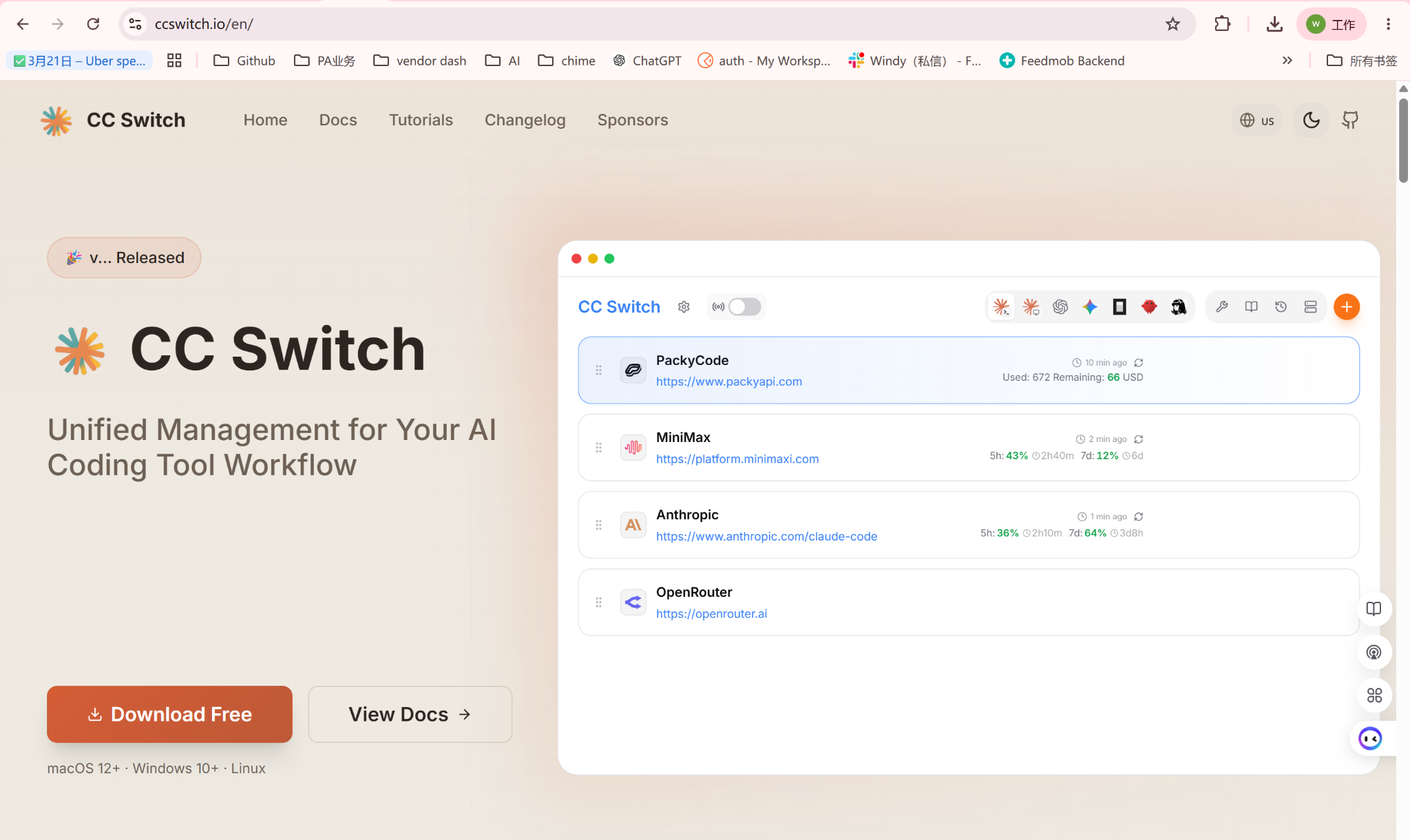Select the Gemini sparkle icon
1410x840 pixels.
click(x=1090, y=307)
